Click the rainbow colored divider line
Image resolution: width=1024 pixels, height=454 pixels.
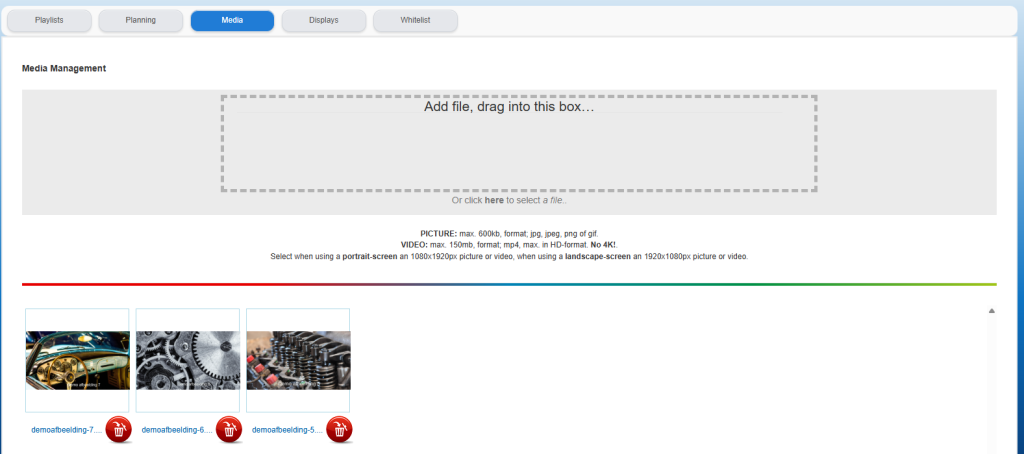[x=509, y=284]
